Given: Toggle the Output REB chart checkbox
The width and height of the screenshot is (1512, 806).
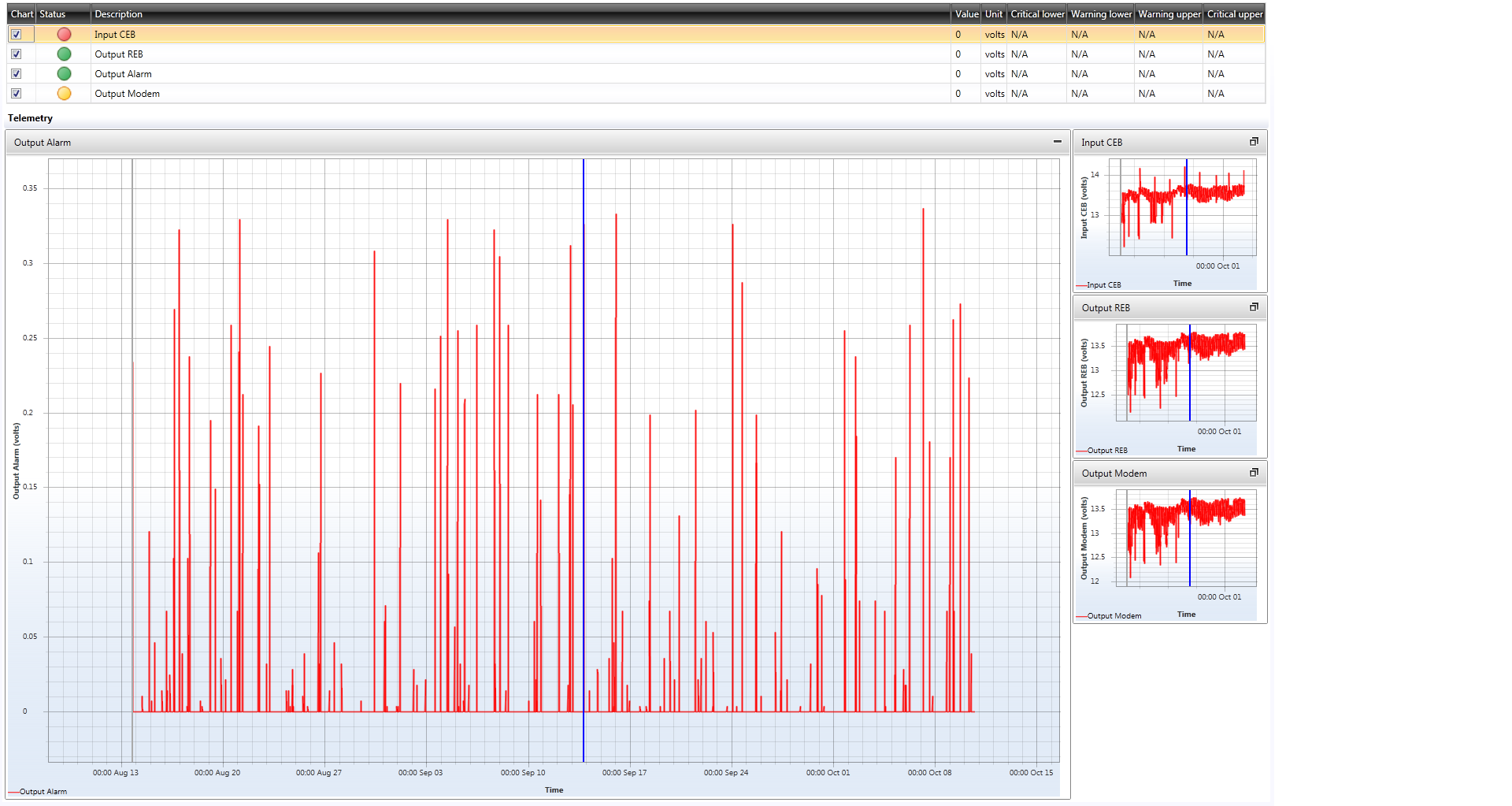Looking at the screenshot, I should coord(17,54).
